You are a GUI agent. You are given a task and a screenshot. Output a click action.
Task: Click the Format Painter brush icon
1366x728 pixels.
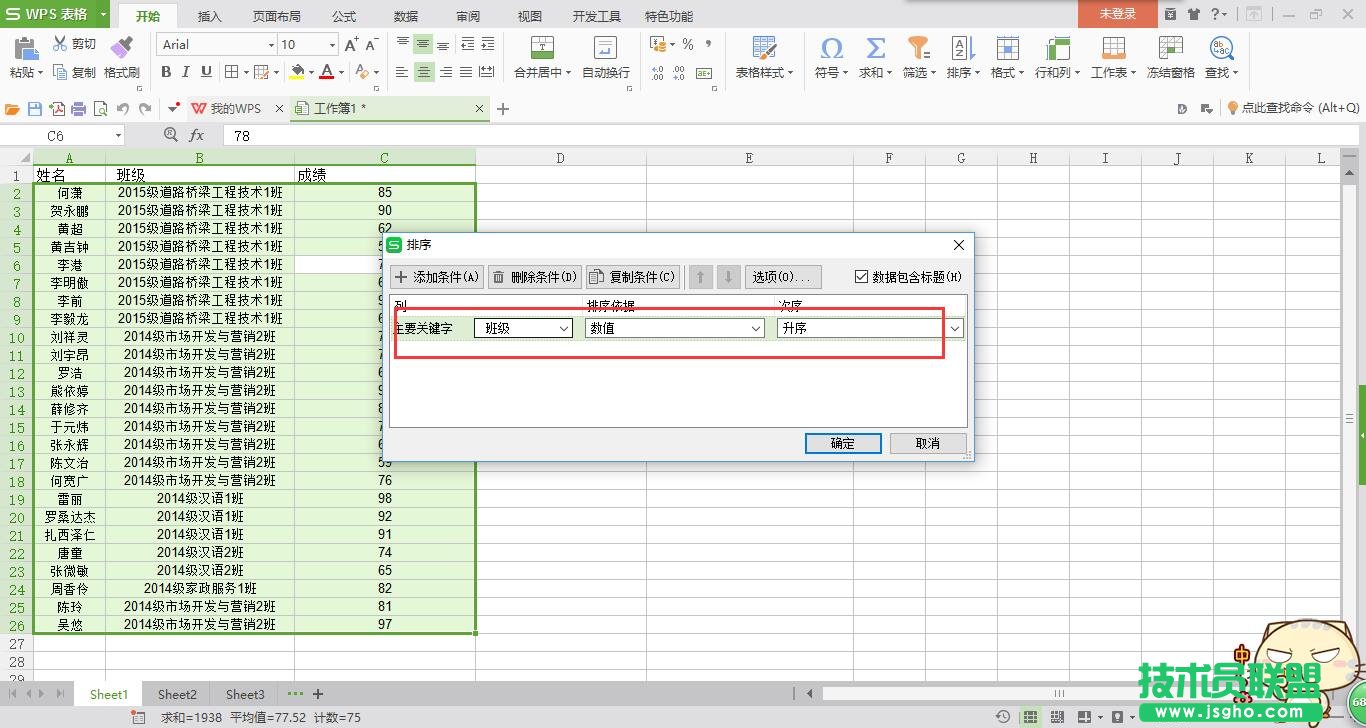pyautogui.click(x=121, y=47)
